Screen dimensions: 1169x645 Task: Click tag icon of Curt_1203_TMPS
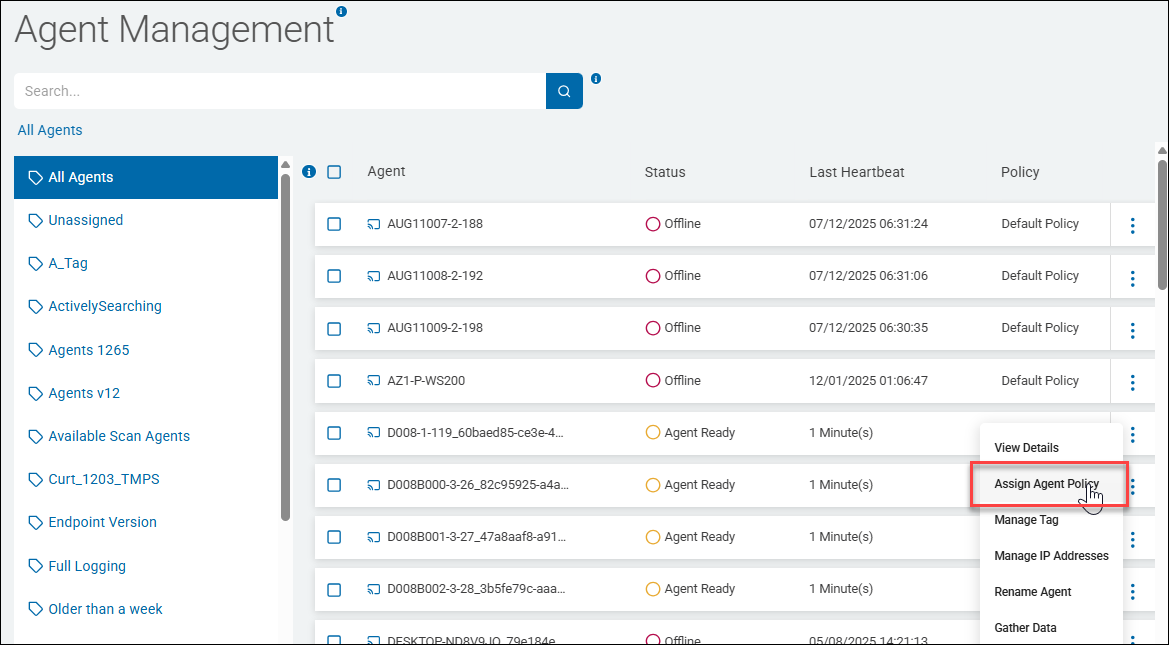tap(35, 479)
